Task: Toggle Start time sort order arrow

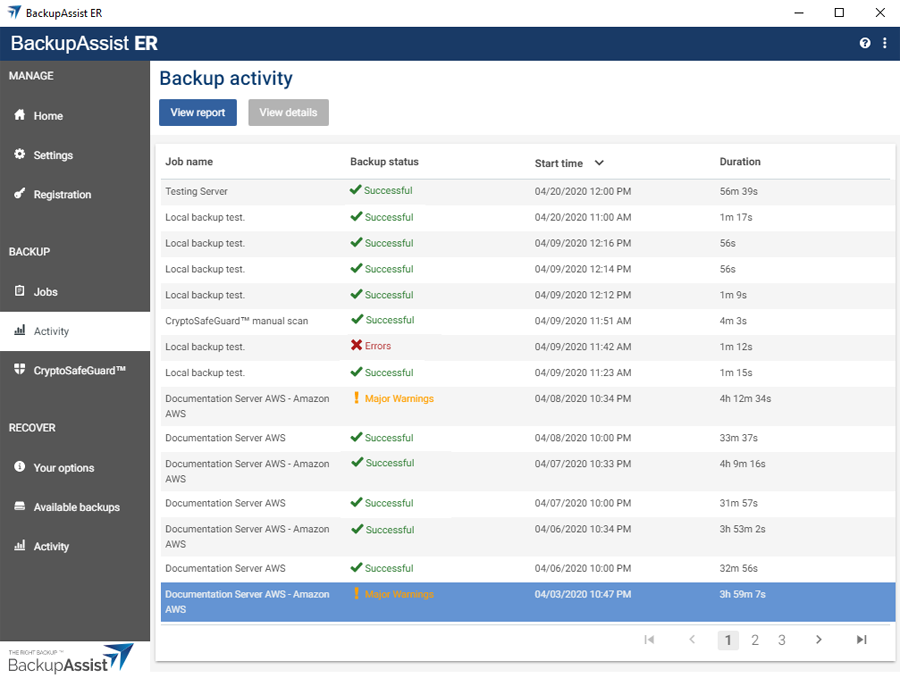Action: (x=599, y=163)
